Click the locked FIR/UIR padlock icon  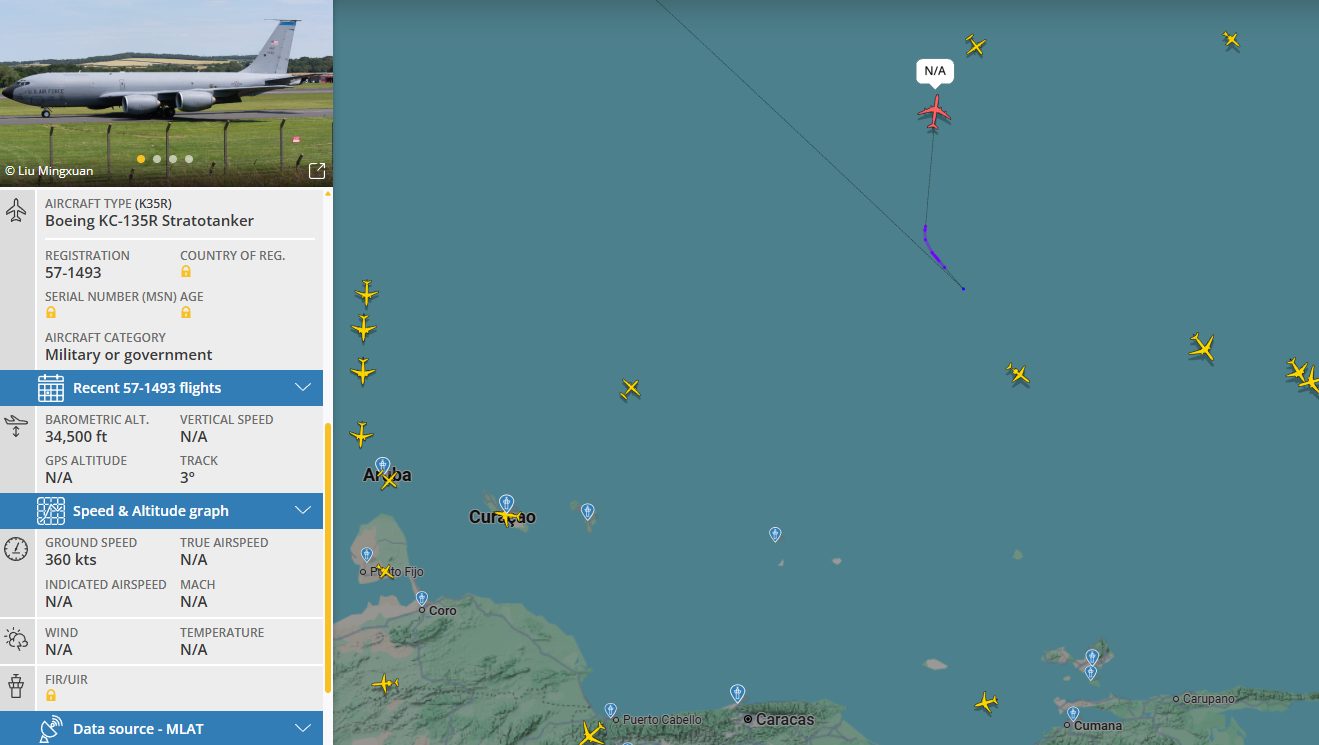tap(51, 695)
